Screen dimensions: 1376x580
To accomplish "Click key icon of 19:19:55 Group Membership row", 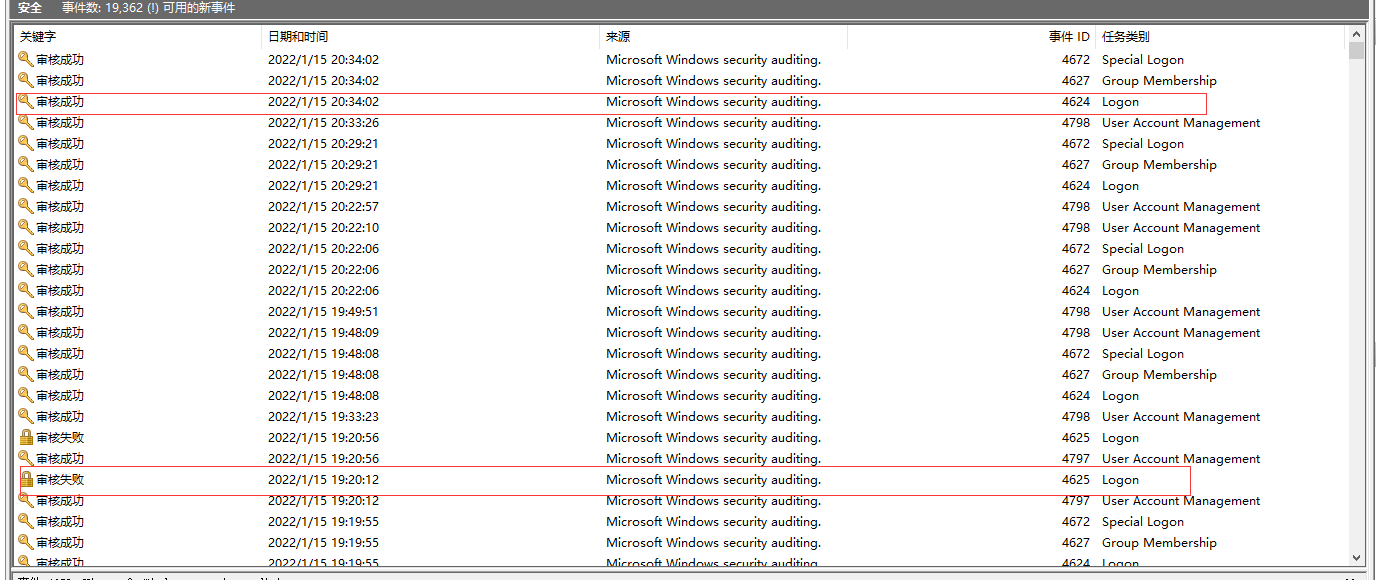I will 26,542.
